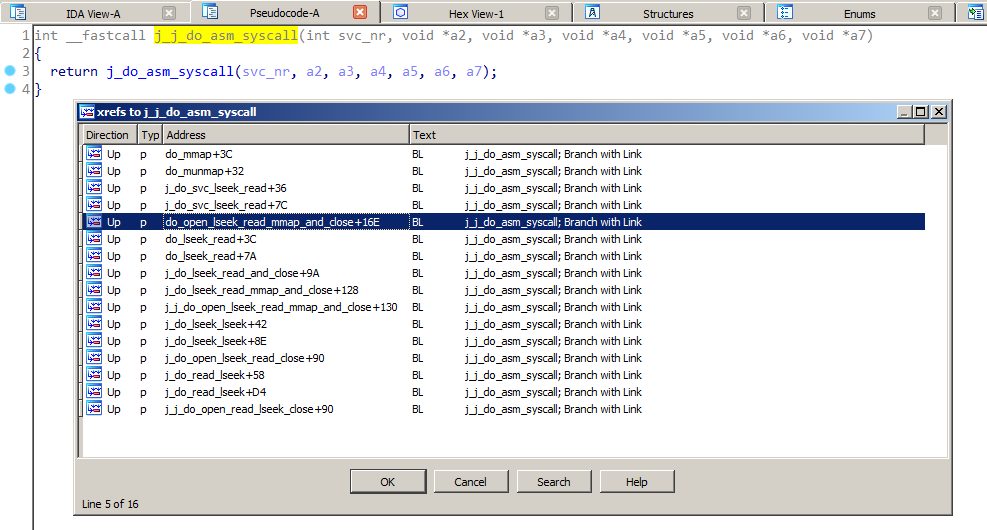
Task: Select the do_mmap+3C xref row
Action: 504,154
